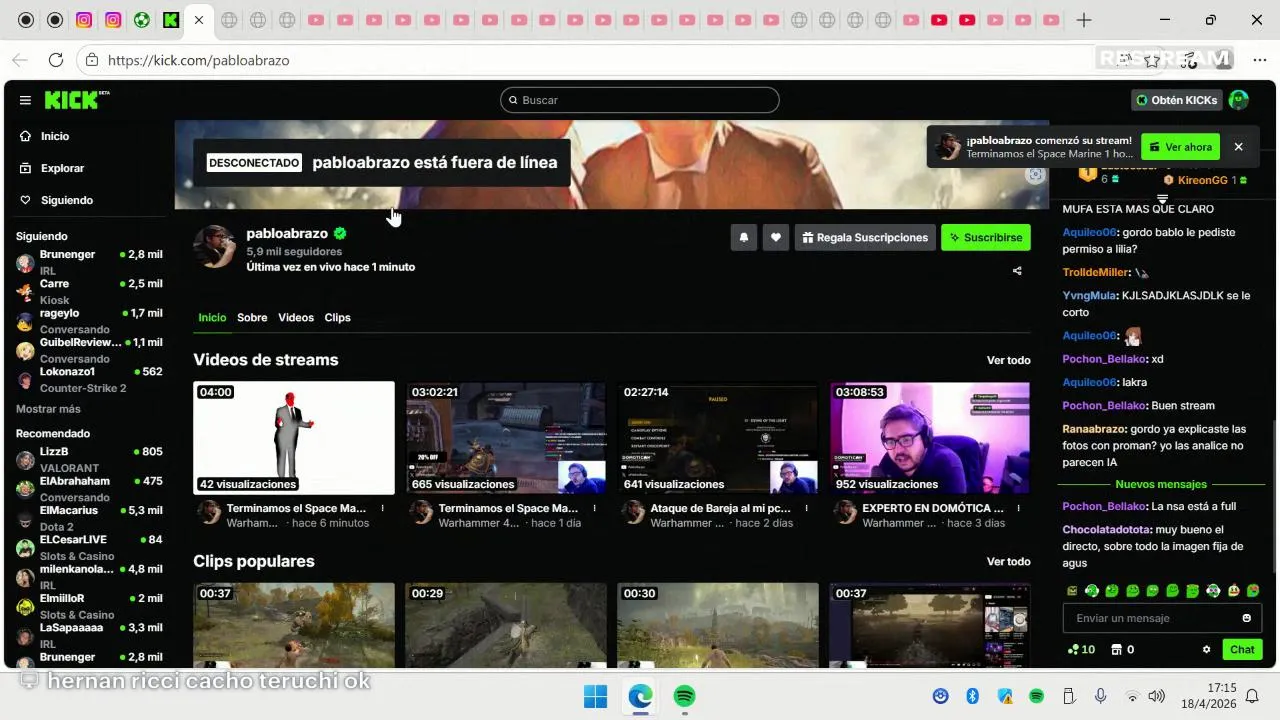The height and width of the screenshot is (720, 1280).
Task: Open pabloabrazo channel avatar
Action: pyautogui.click(x=215, y=246)
